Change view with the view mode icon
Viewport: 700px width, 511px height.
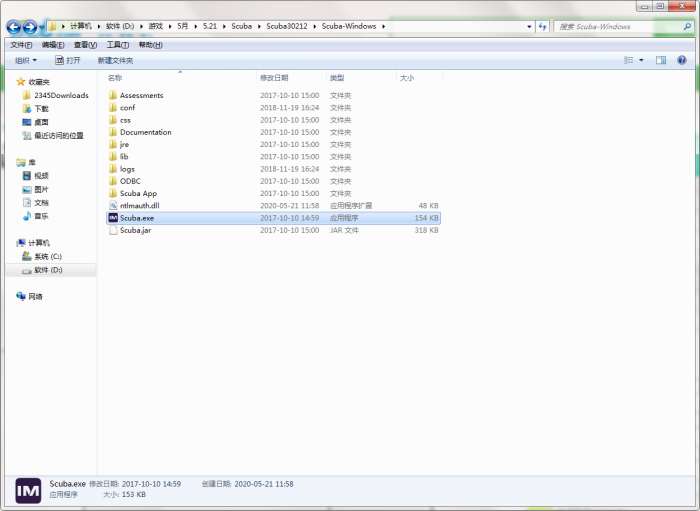pyautogui.click(x=629, y=60)
